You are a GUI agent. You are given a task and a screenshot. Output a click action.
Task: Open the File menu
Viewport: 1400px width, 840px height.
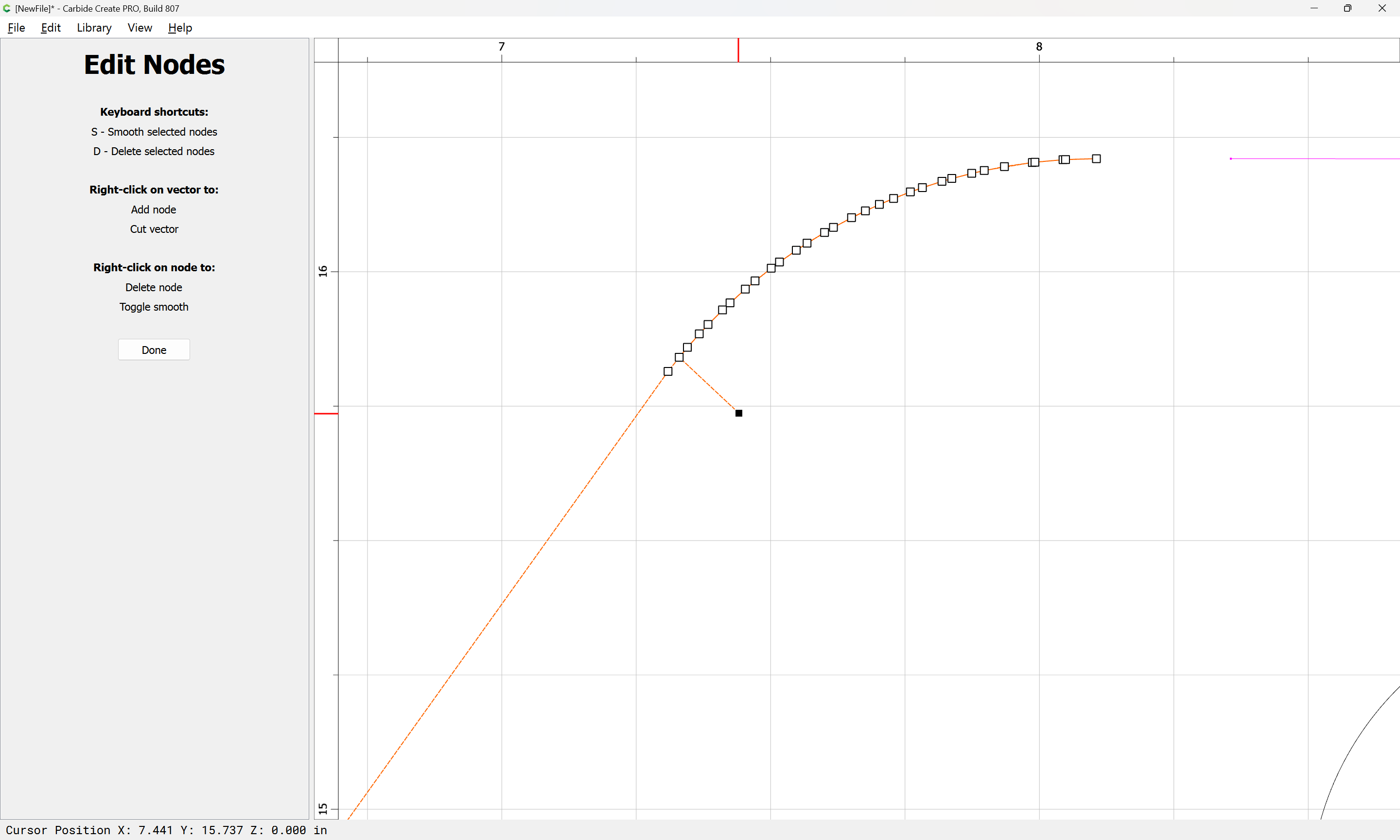pyautogui.click(x=17, y=28)
